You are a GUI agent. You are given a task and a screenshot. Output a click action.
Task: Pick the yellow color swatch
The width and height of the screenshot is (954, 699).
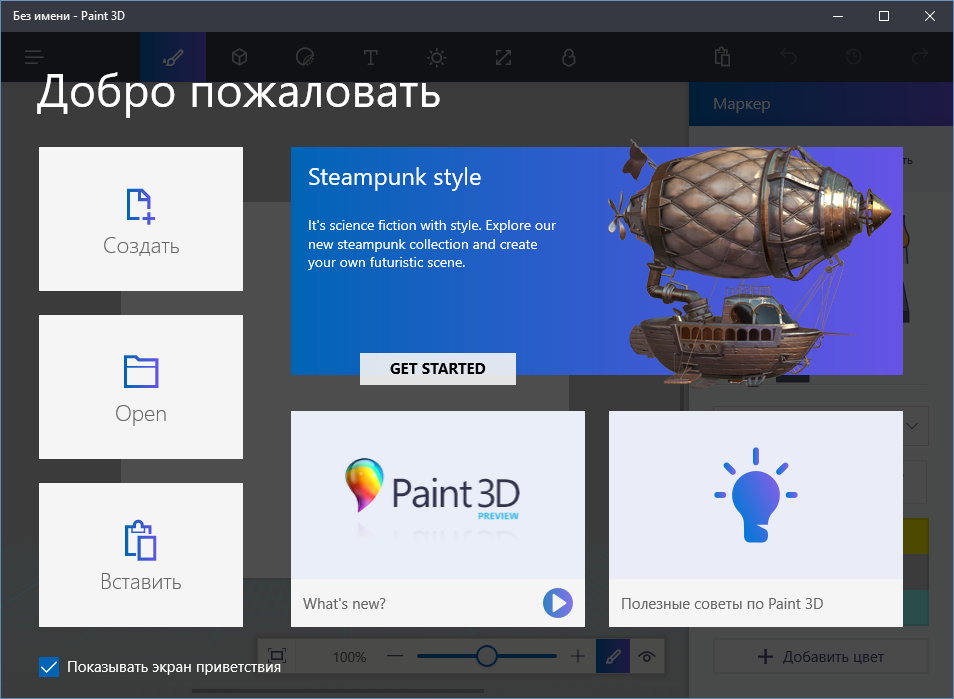(916, 536)
